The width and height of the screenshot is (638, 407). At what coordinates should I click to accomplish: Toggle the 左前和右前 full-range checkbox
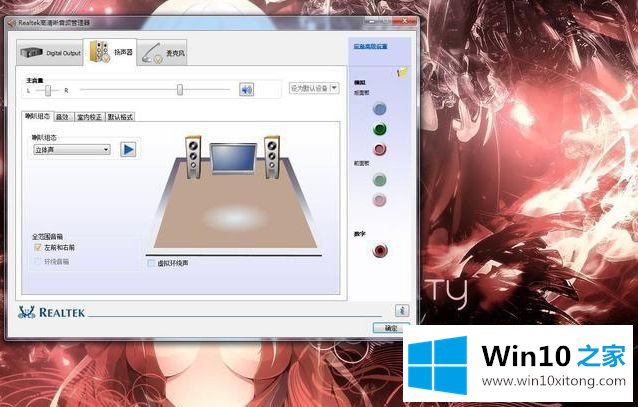click(x=38, y=247)
